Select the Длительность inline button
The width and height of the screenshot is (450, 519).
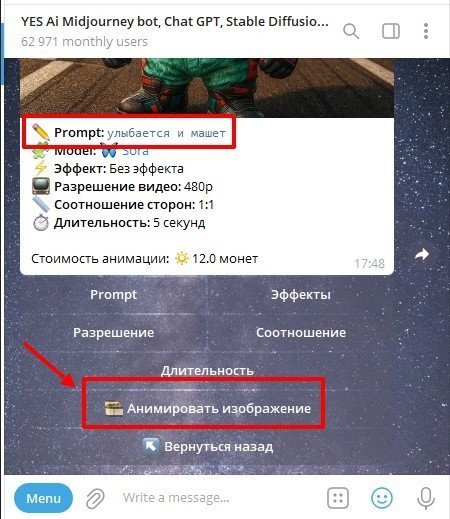[207, 370]
